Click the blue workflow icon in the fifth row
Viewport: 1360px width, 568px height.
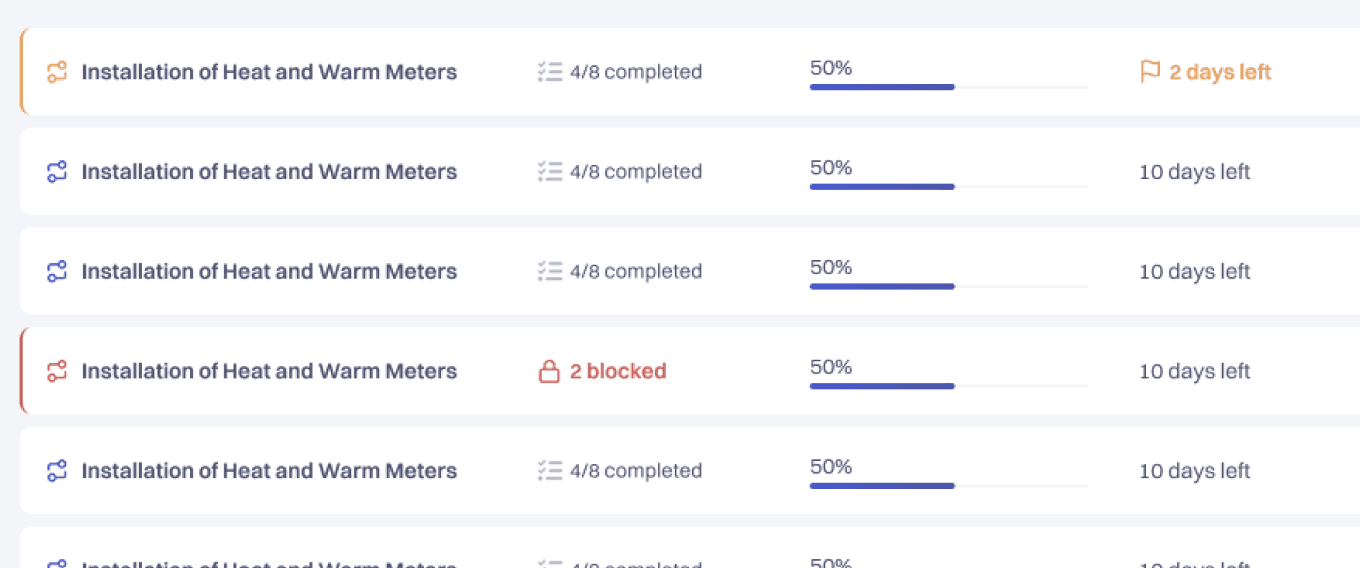[x=57, y=471]
